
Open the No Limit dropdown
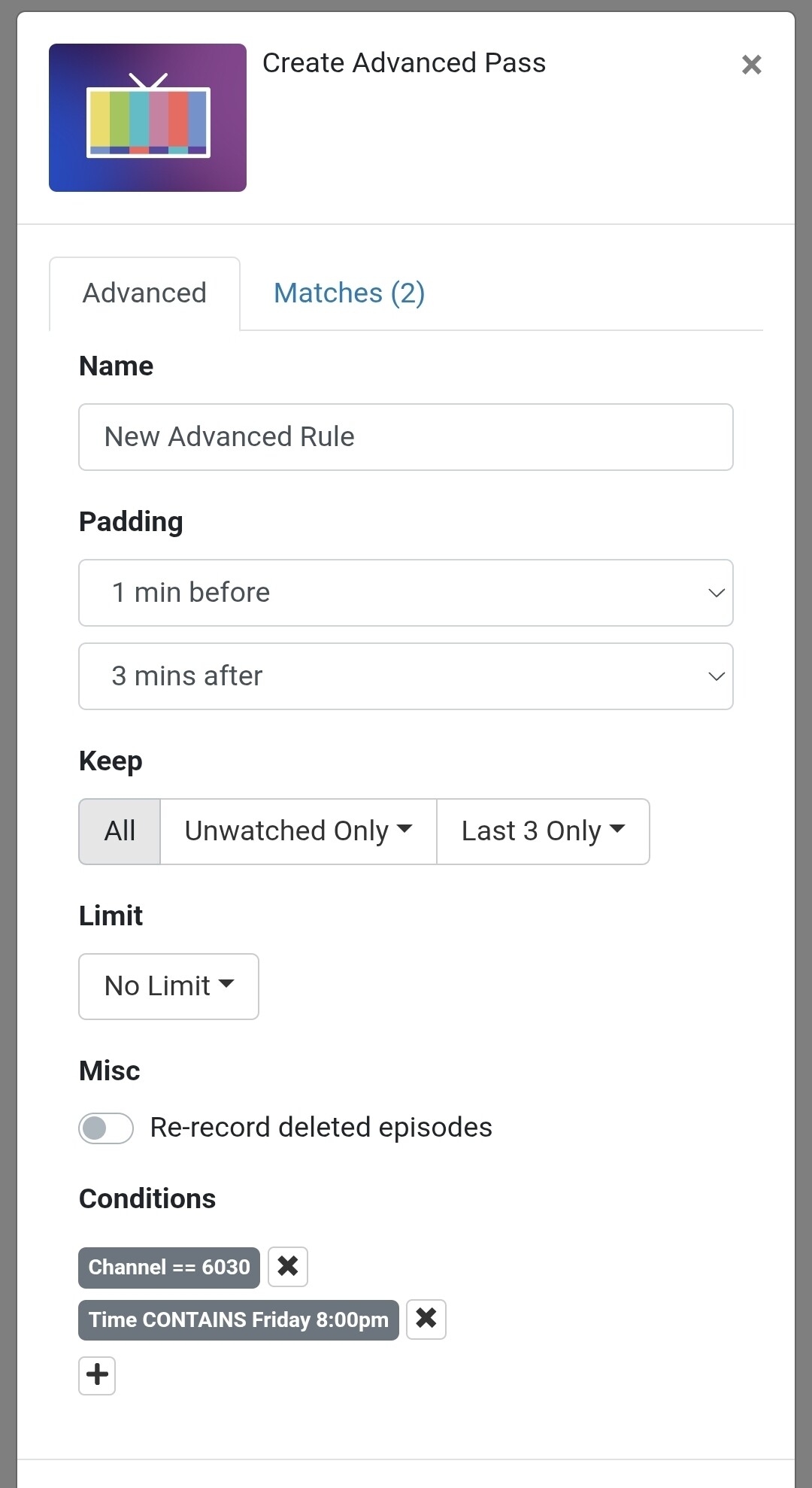[x=168, y=986]
